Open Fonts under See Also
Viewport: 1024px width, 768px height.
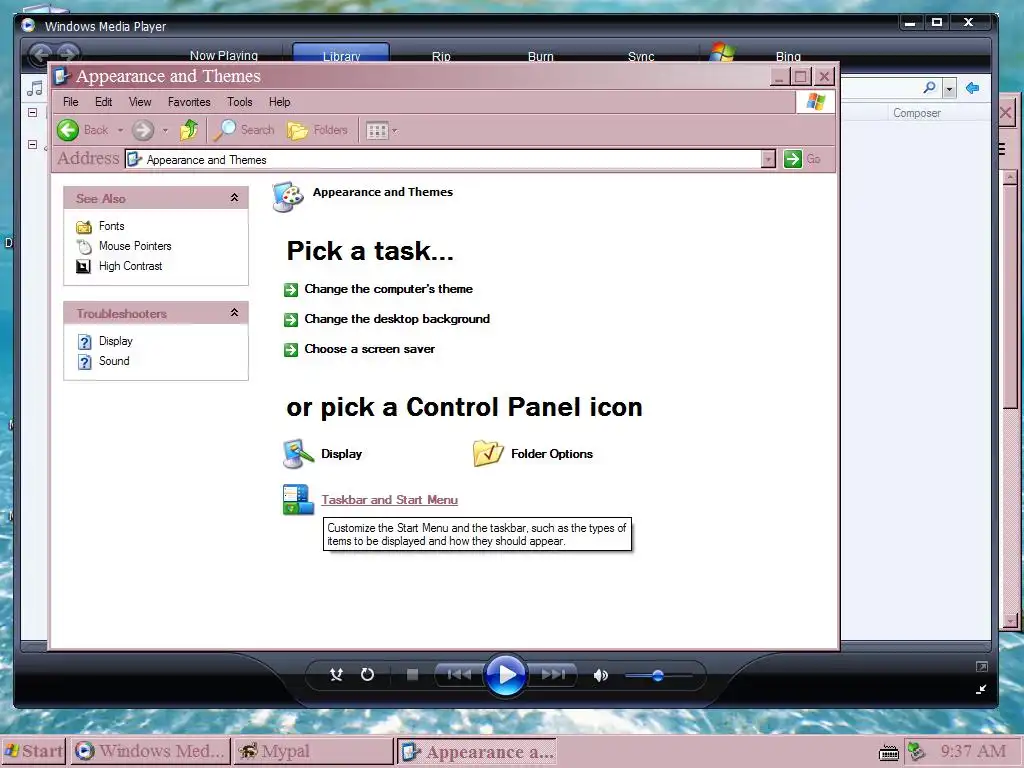tap(112, 226)
